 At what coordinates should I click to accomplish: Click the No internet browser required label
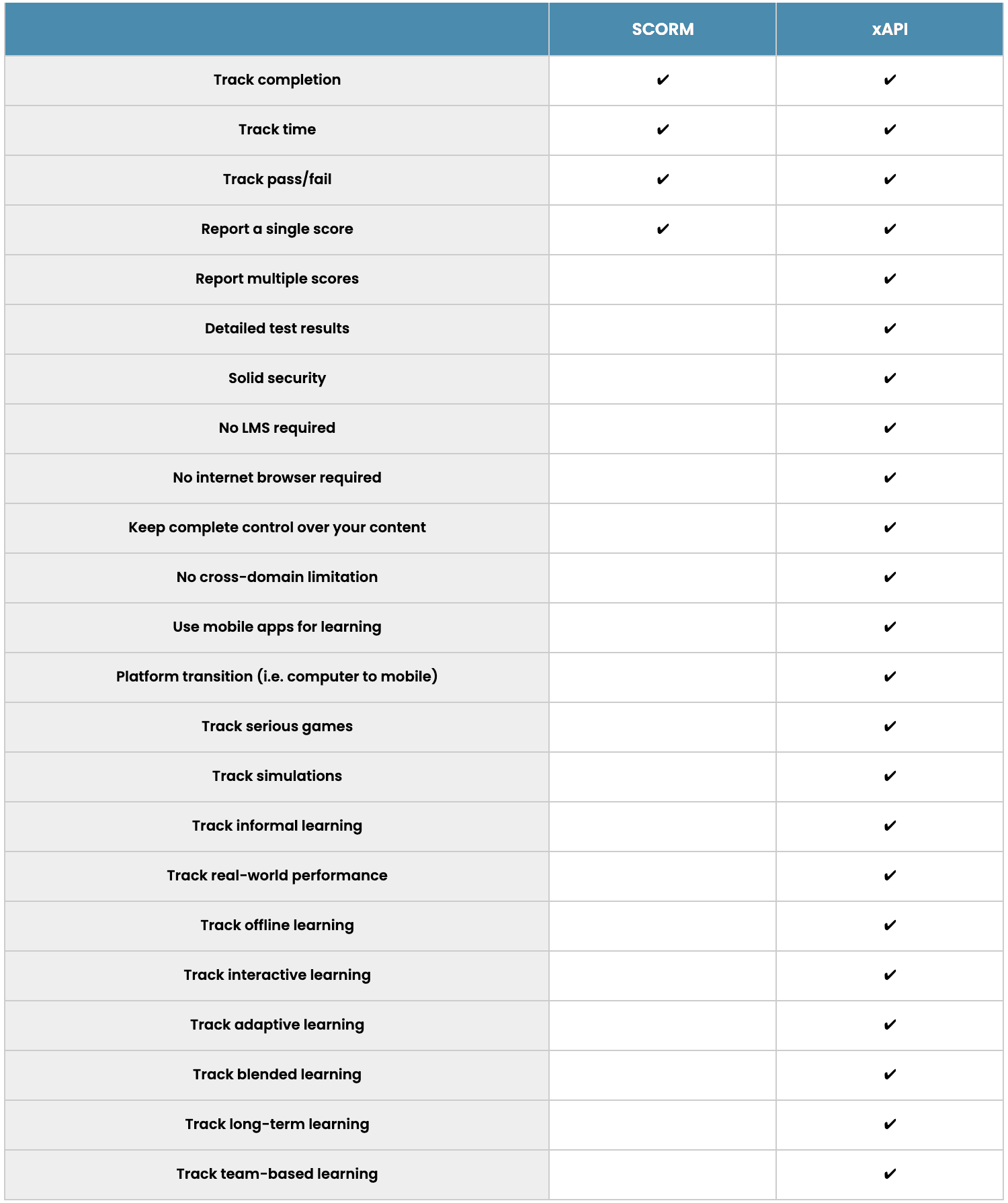click(277, 478)
